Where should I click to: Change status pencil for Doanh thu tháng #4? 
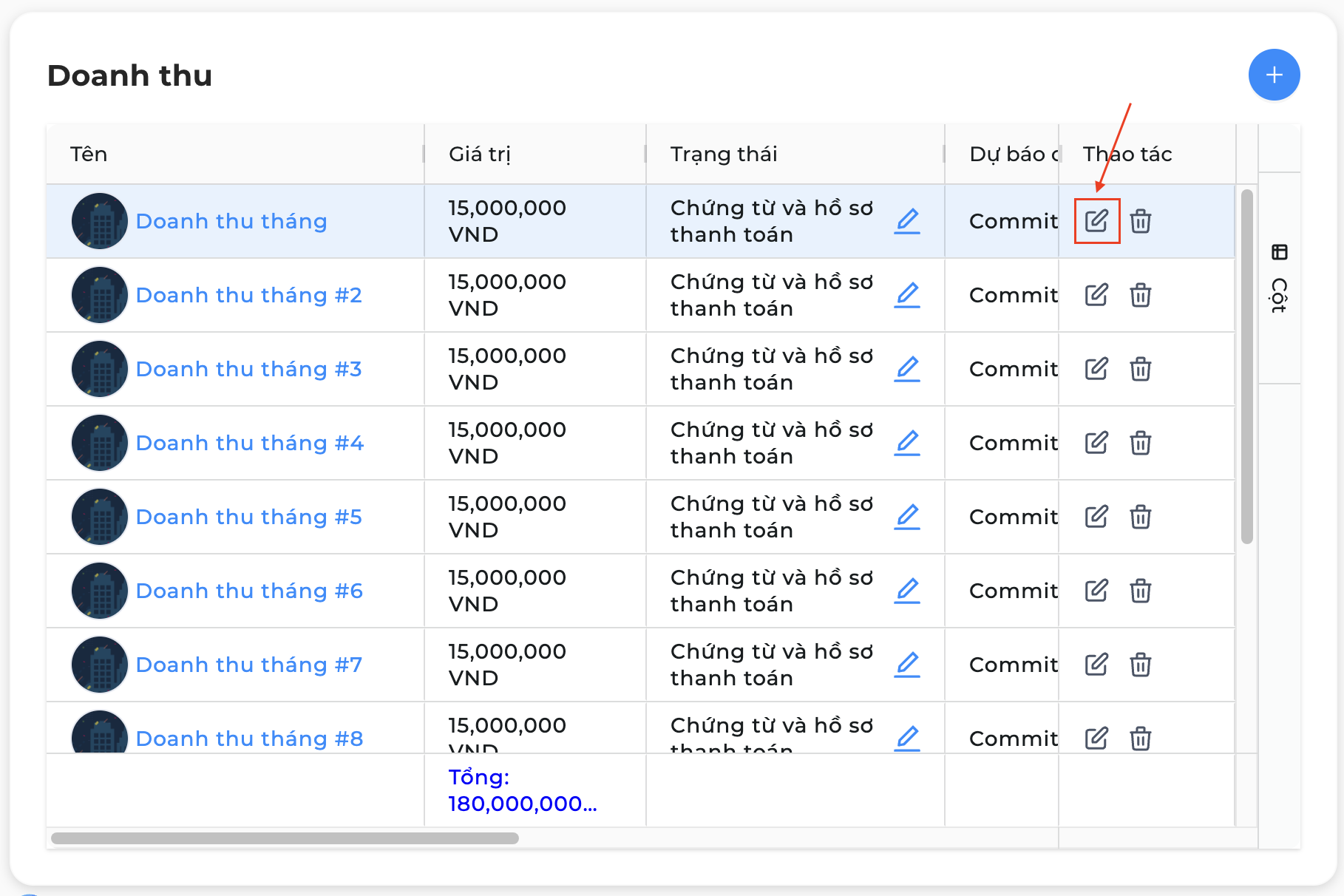click(x=907, y=443)
